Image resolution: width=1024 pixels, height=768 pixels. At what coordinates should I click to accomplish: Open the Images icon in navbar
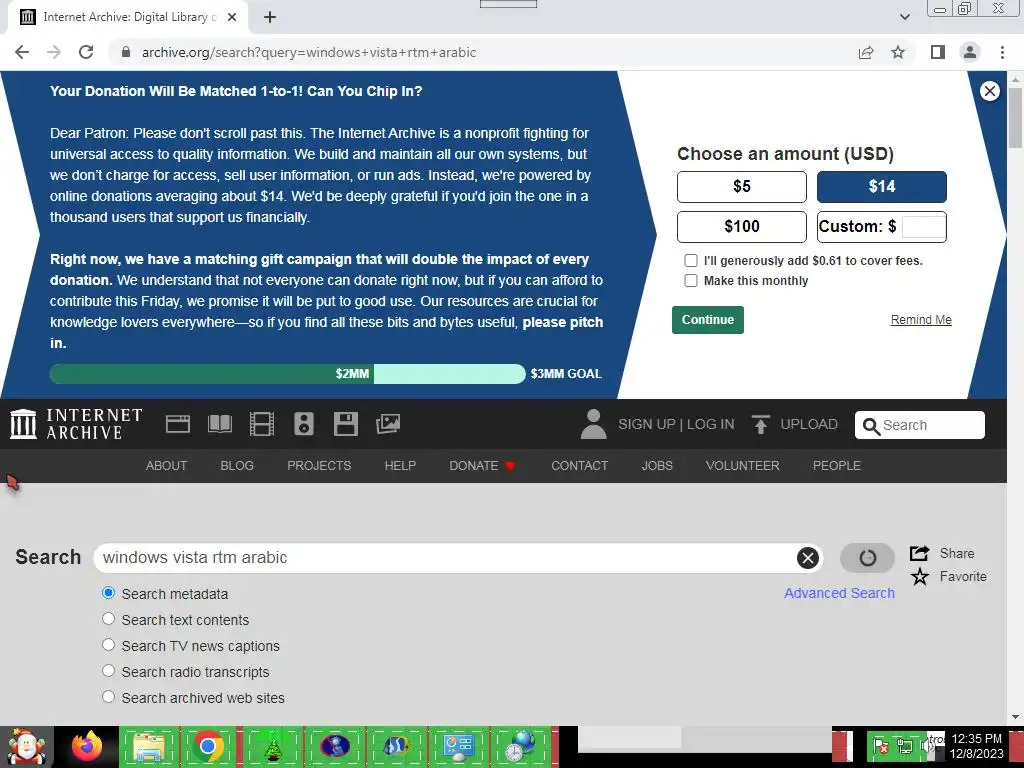[388, 424]
